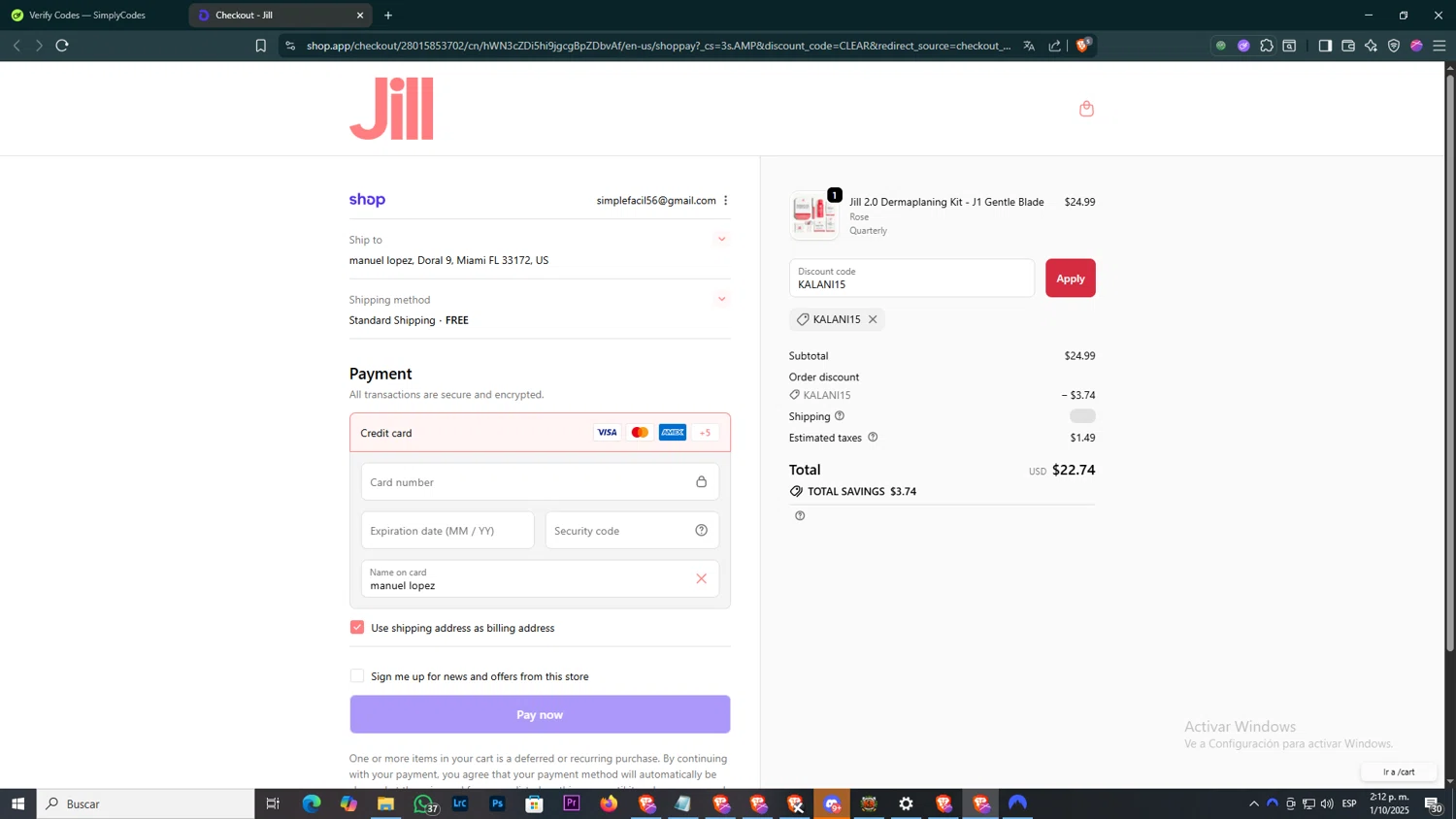This screenshot has height=819, width=1456.
Task: Focus the Expiration date field
Action: [x=447, y=531]
